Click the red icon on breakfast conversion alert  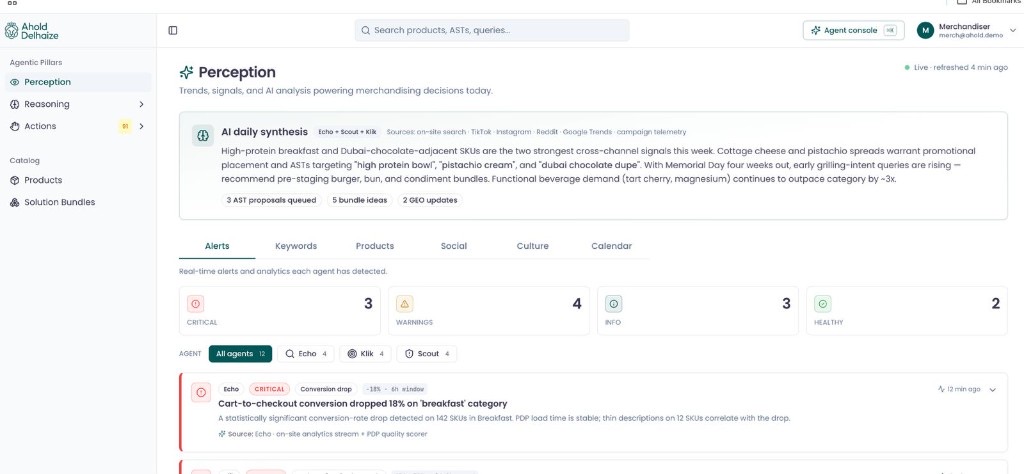(x=200, y=392)
